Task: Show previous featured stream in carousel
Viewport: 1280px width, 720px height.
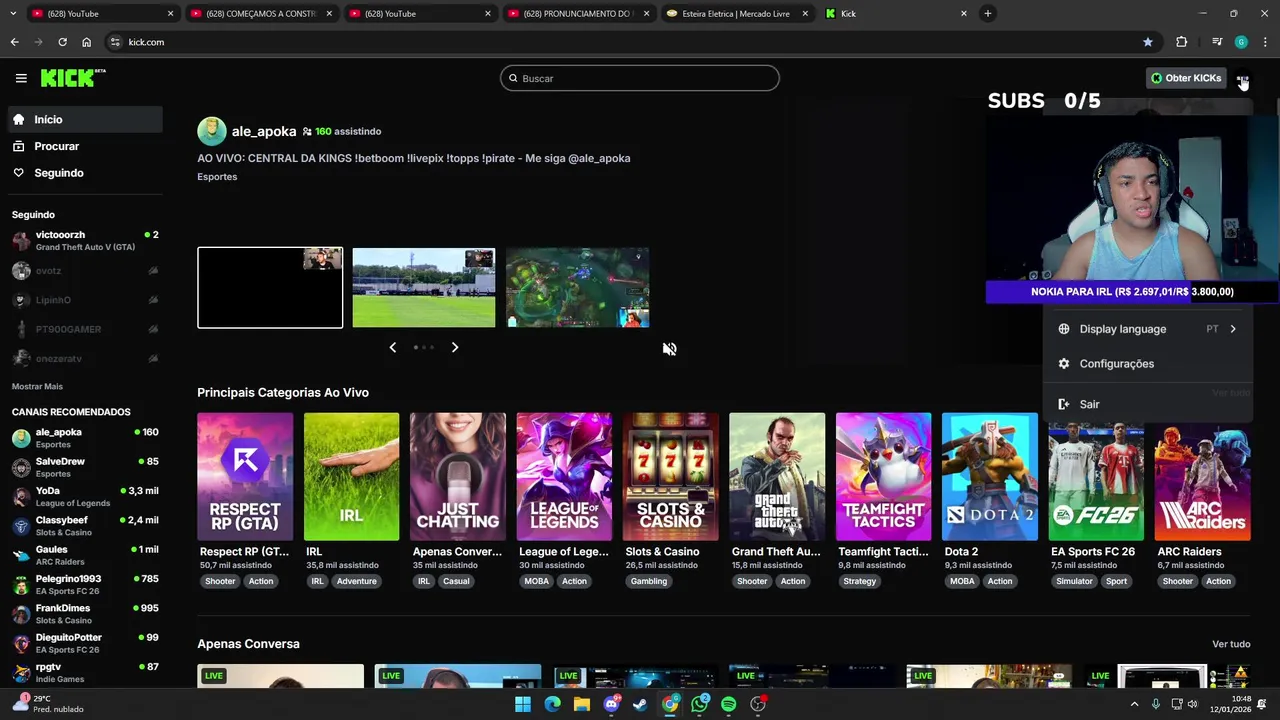Action: (392, 347)
